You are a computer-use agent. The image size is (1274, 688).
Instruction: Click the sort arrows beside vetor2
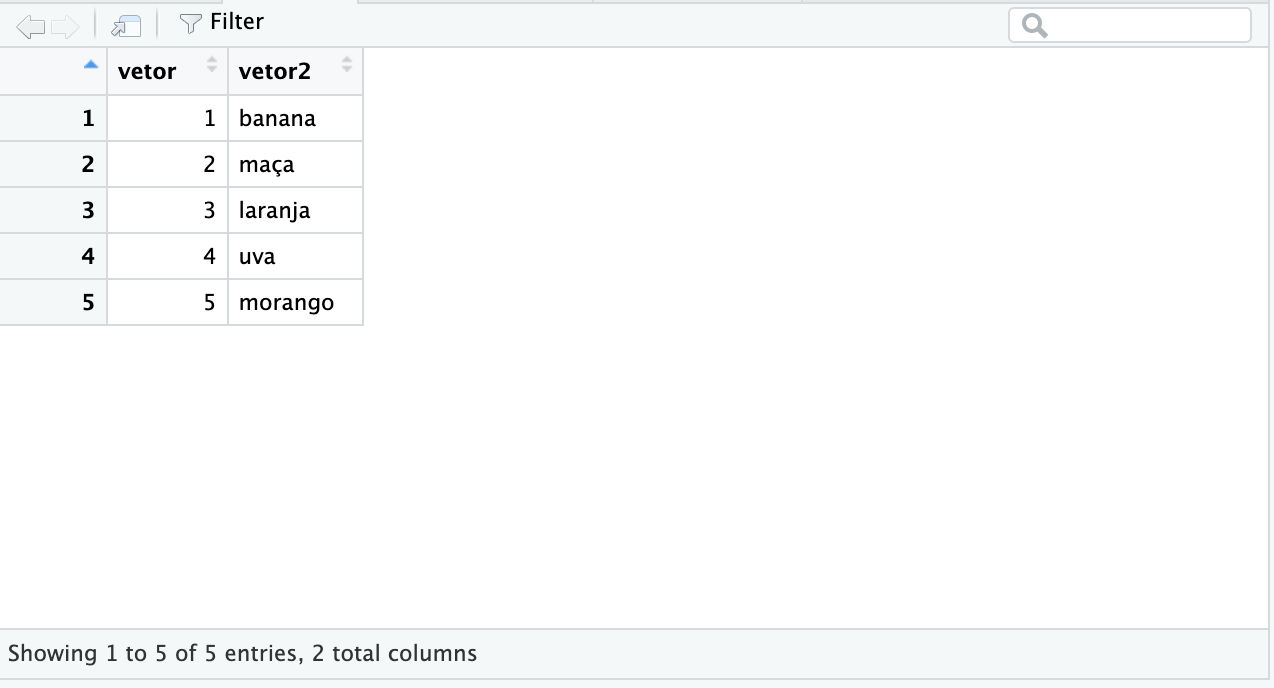coord(346,65)
